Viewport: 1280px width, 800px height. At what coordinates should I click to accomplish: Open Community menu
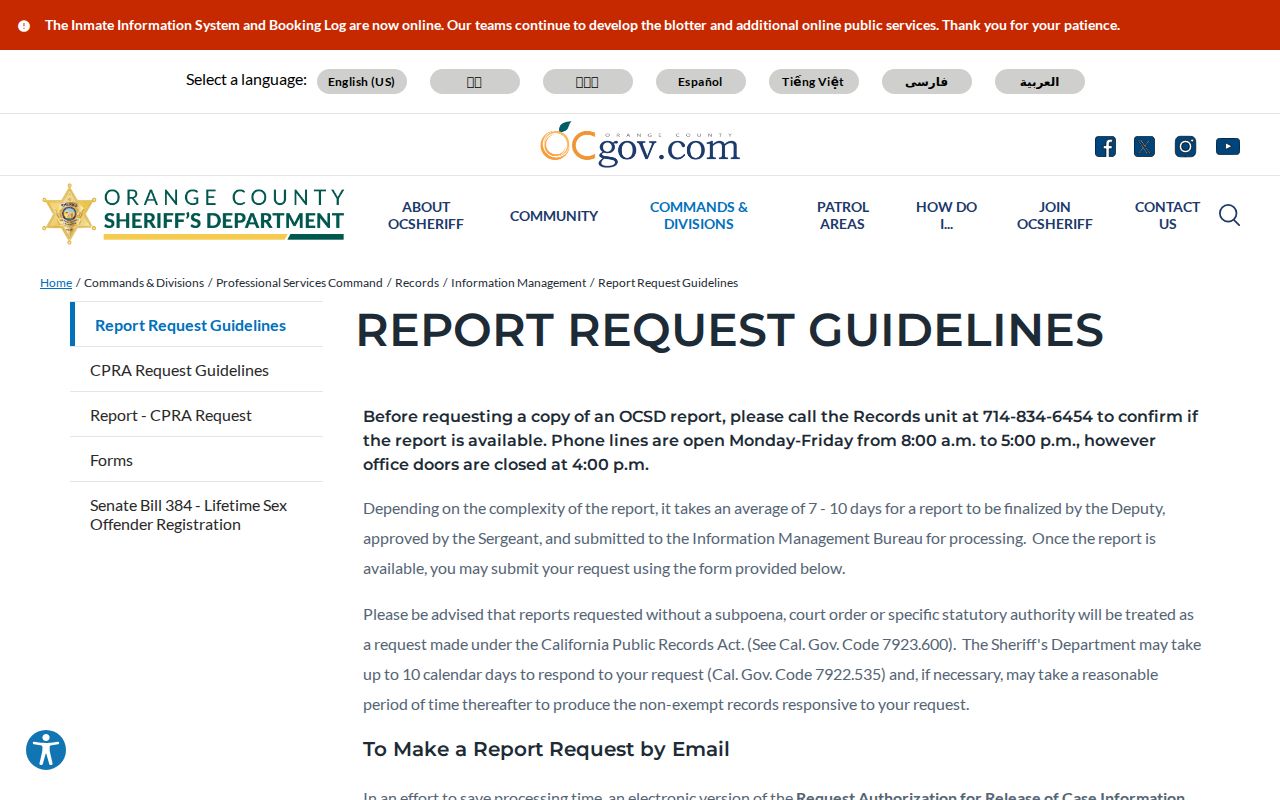(554, 216)
